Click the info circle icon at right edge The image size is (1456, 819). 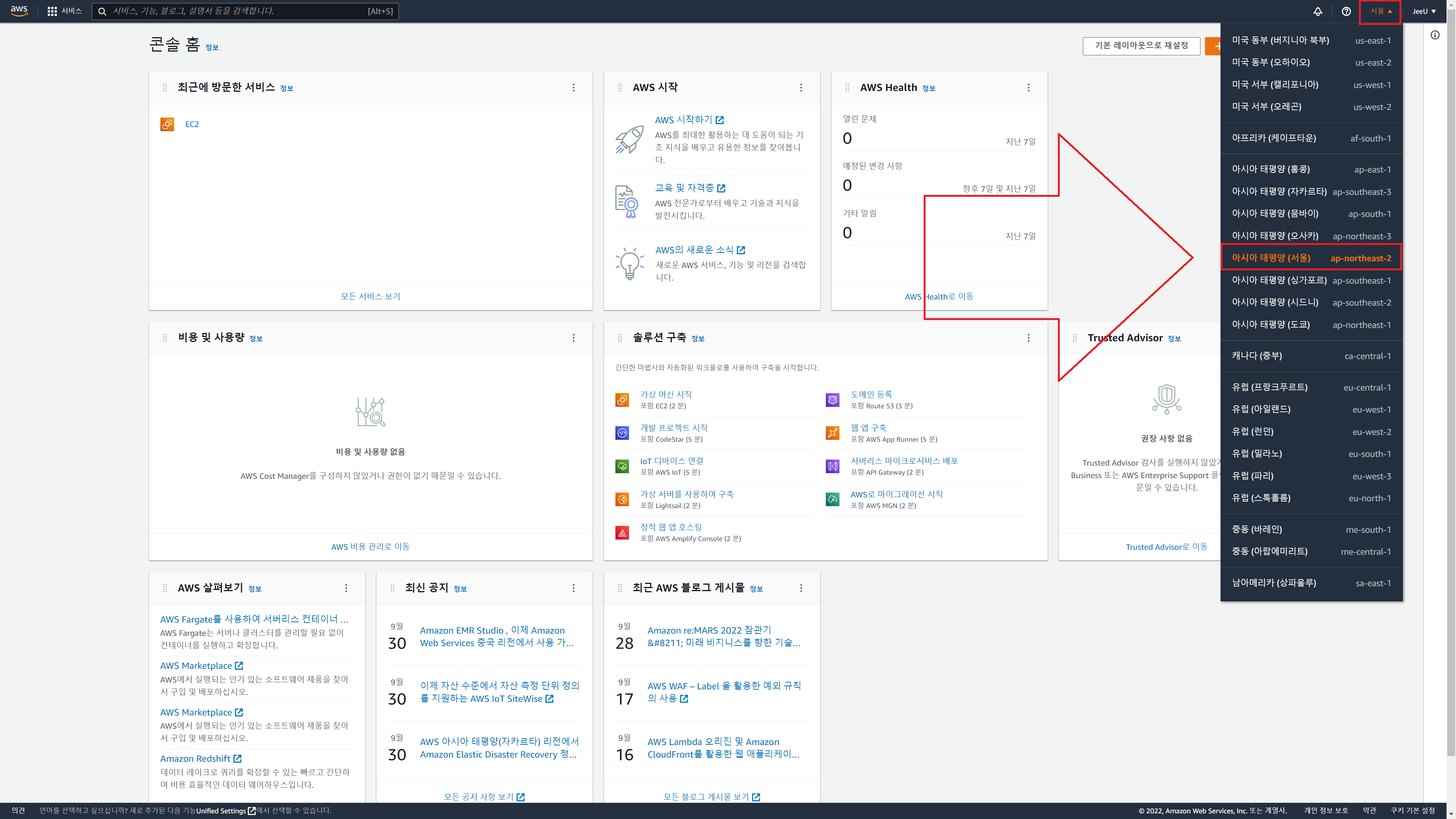(1434, 35)
